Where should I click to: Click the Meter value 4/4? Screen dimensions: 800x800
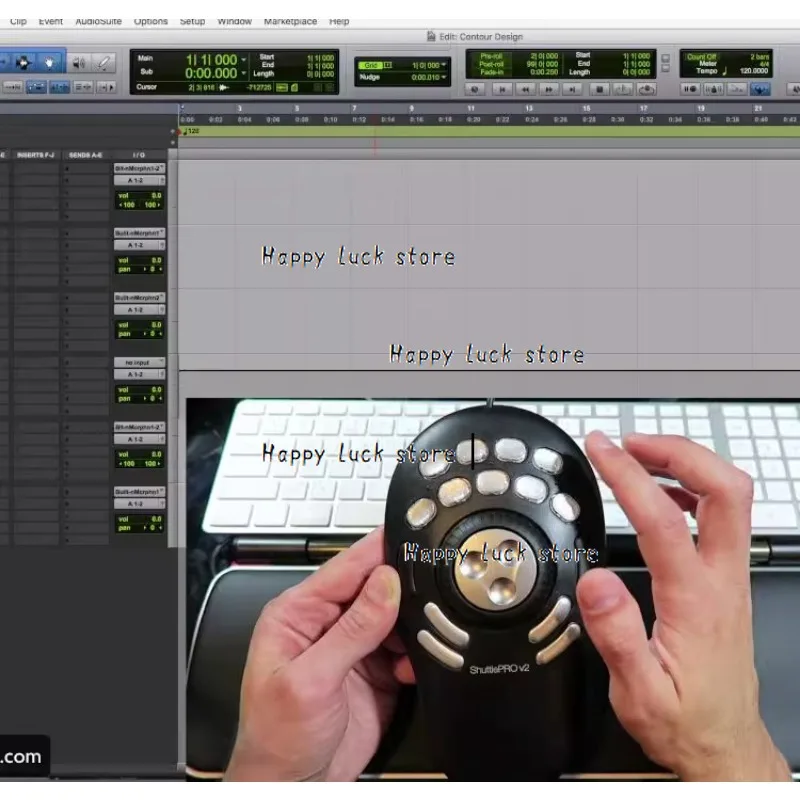click(764, 64)
